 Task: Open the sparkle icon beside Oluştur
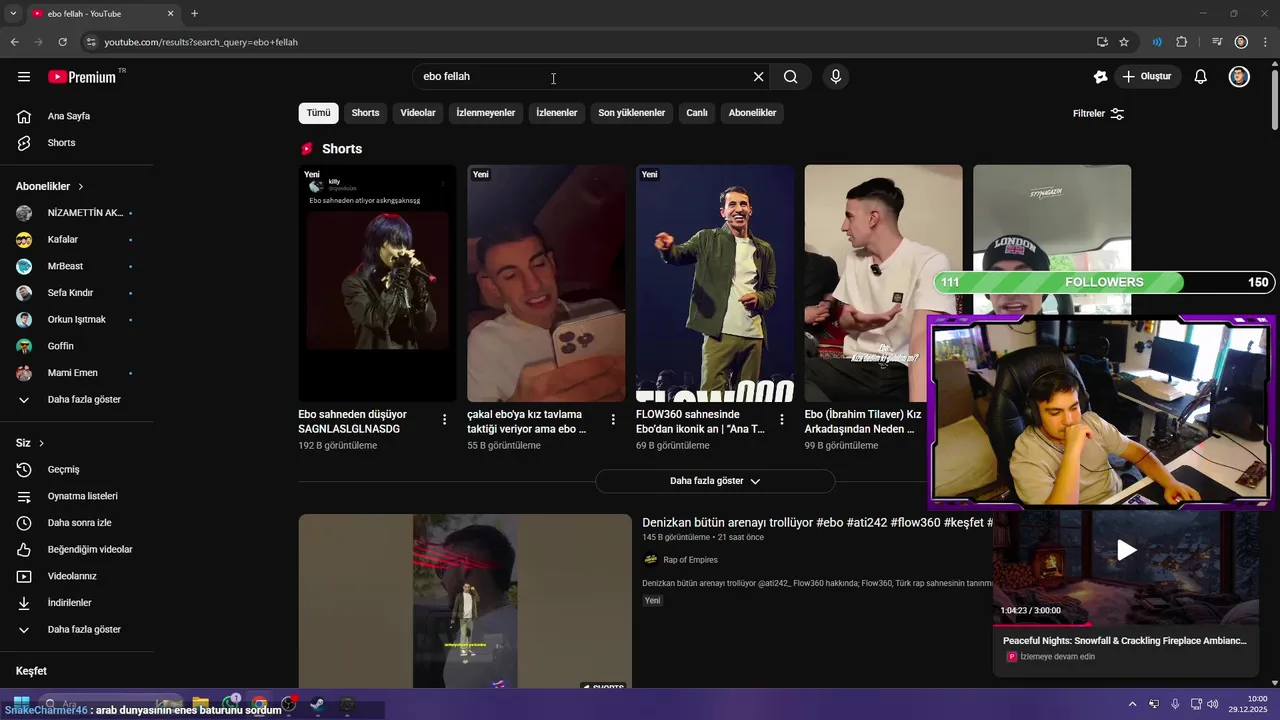click(x=1101, y=77)
